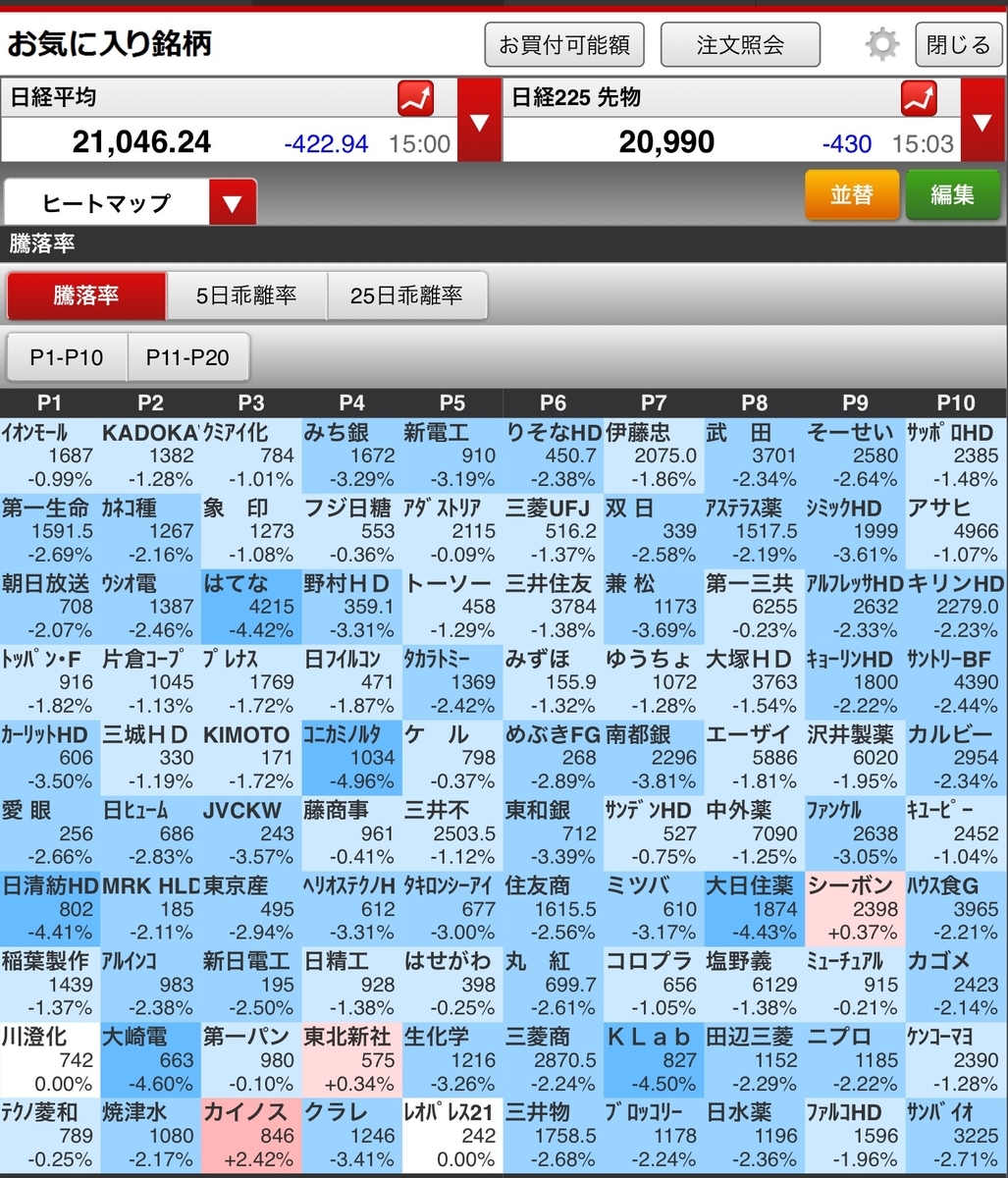The height and width of the screenshot is (1178, 1008).
Task: Select the シーボン +0.37% cell
Action: tap(855, 909)
